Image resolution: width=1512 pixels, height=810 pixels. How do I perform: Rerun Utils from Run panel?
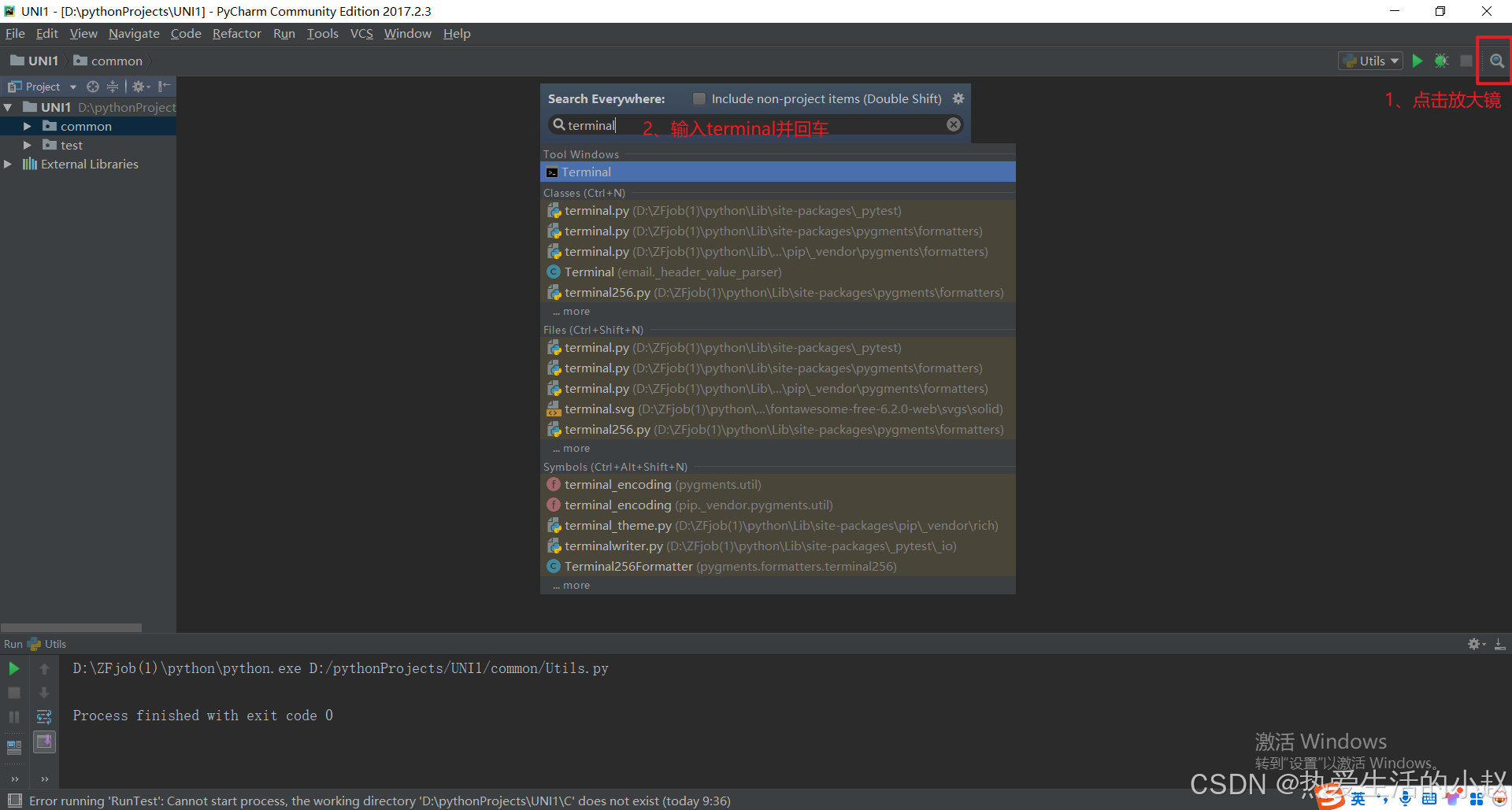coord(14,669)
